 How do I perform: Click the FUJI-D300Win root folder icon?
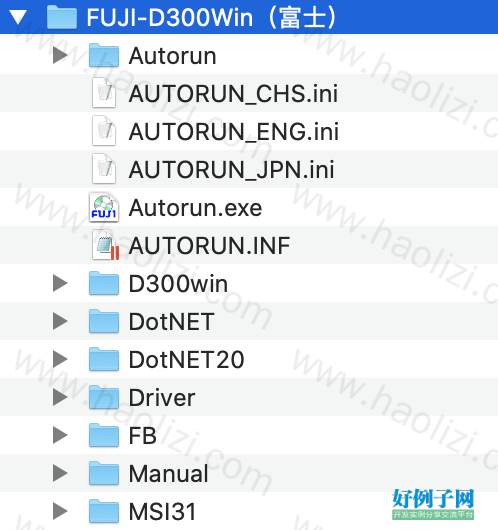(x=62, y=17)
